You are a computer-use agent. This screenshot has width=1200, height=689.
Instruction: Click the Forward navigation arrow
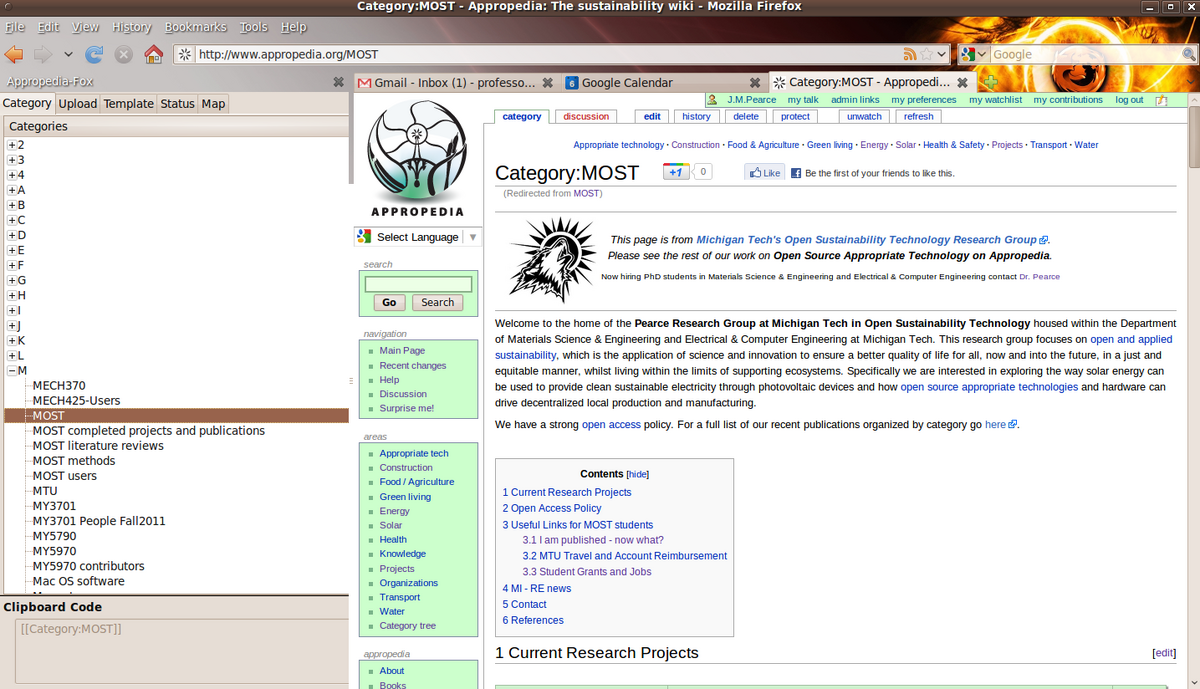tap(43, 54)
